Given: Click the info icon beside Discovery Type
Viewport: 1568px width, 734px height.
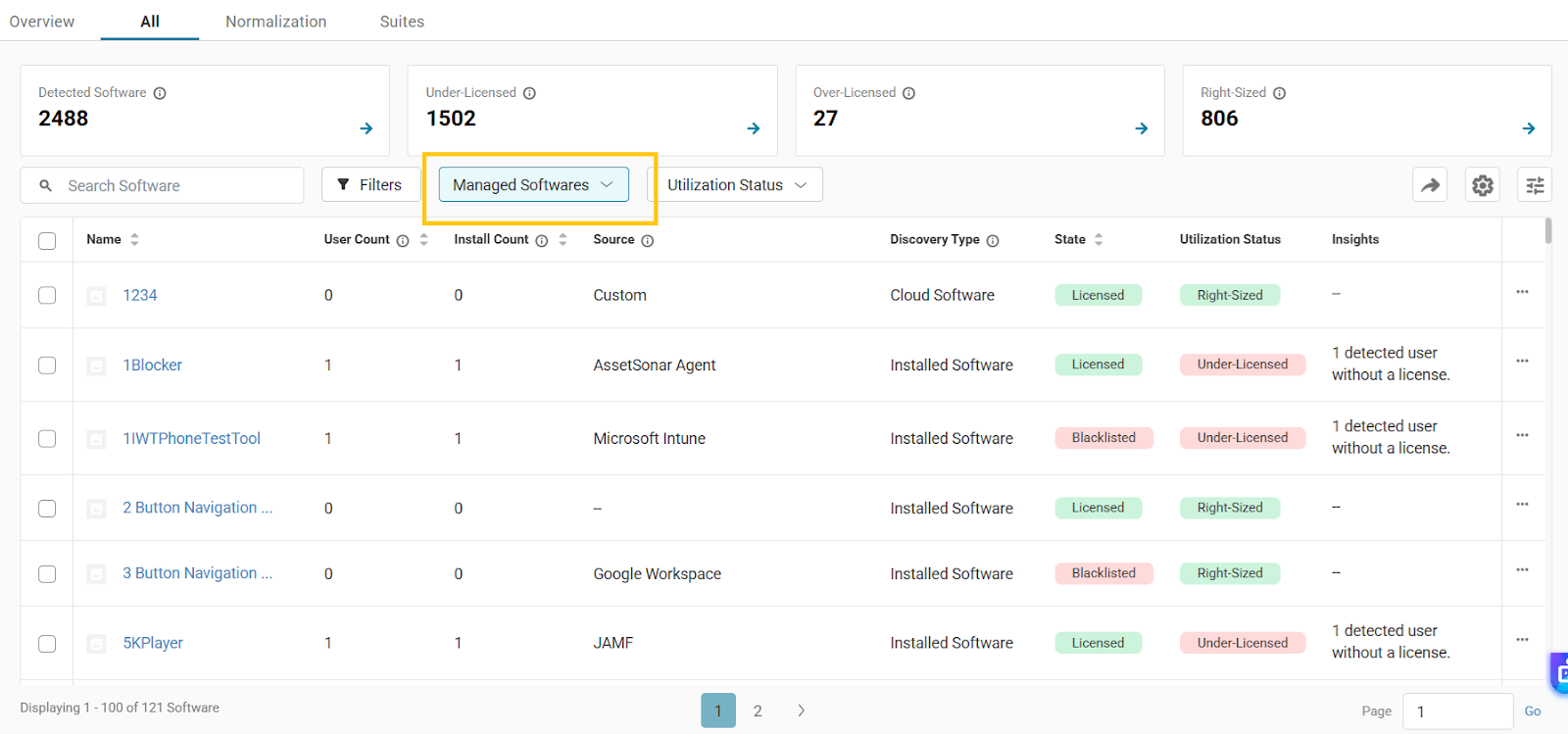Looking at the screenshot, I should [x=993, y=241].
